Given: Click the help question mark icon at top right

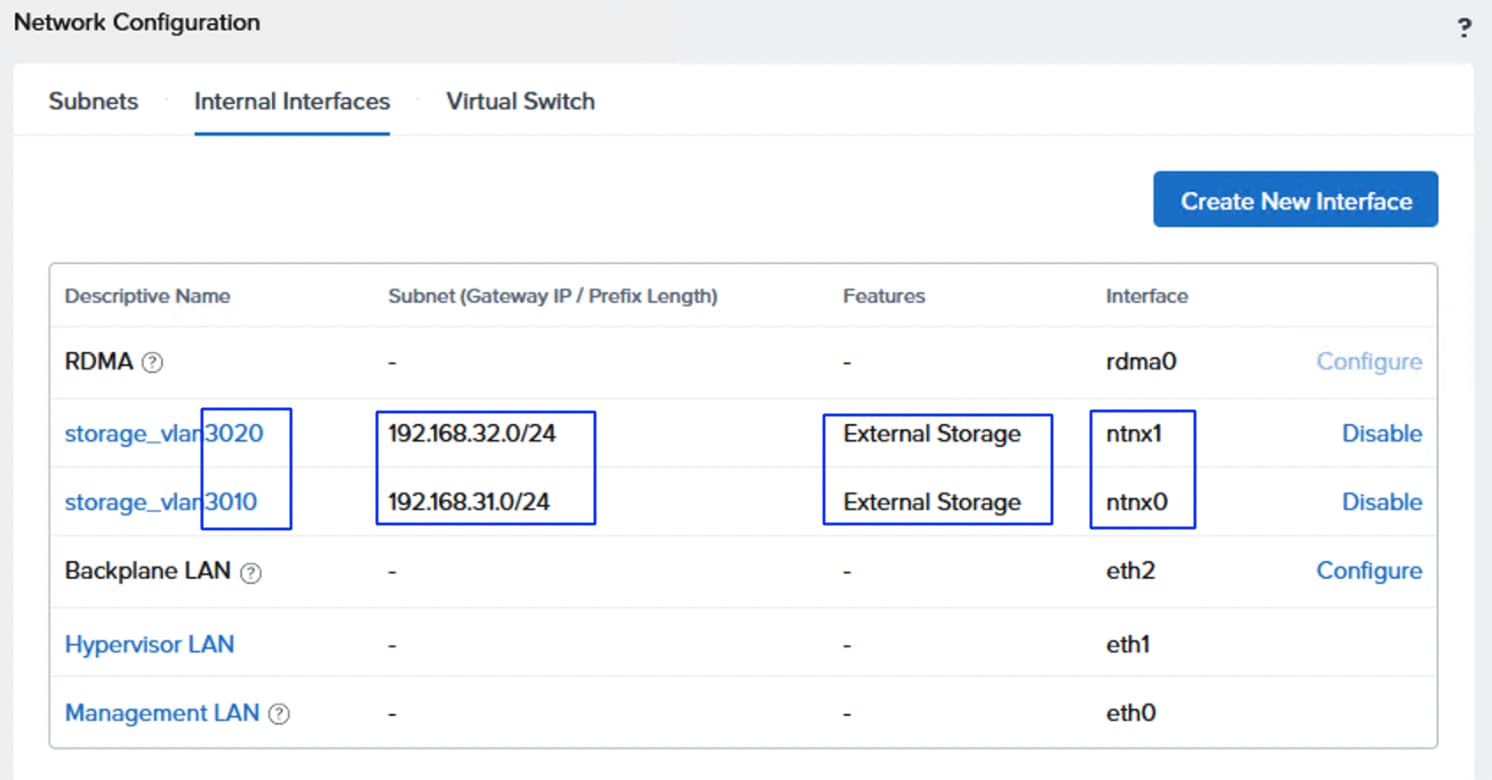Looking at the screenshot, I should tap(1464, 28).
